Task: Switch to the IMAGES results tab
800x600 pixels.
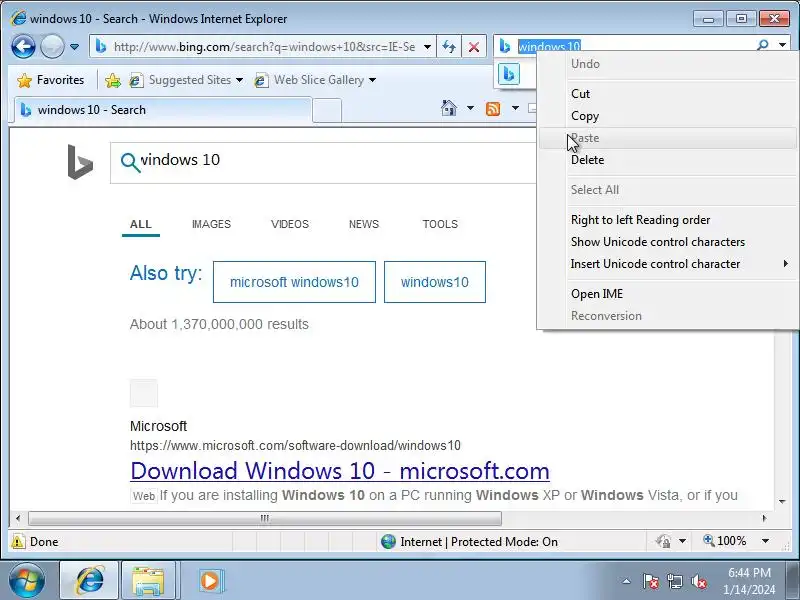Action: coord(211,224)
